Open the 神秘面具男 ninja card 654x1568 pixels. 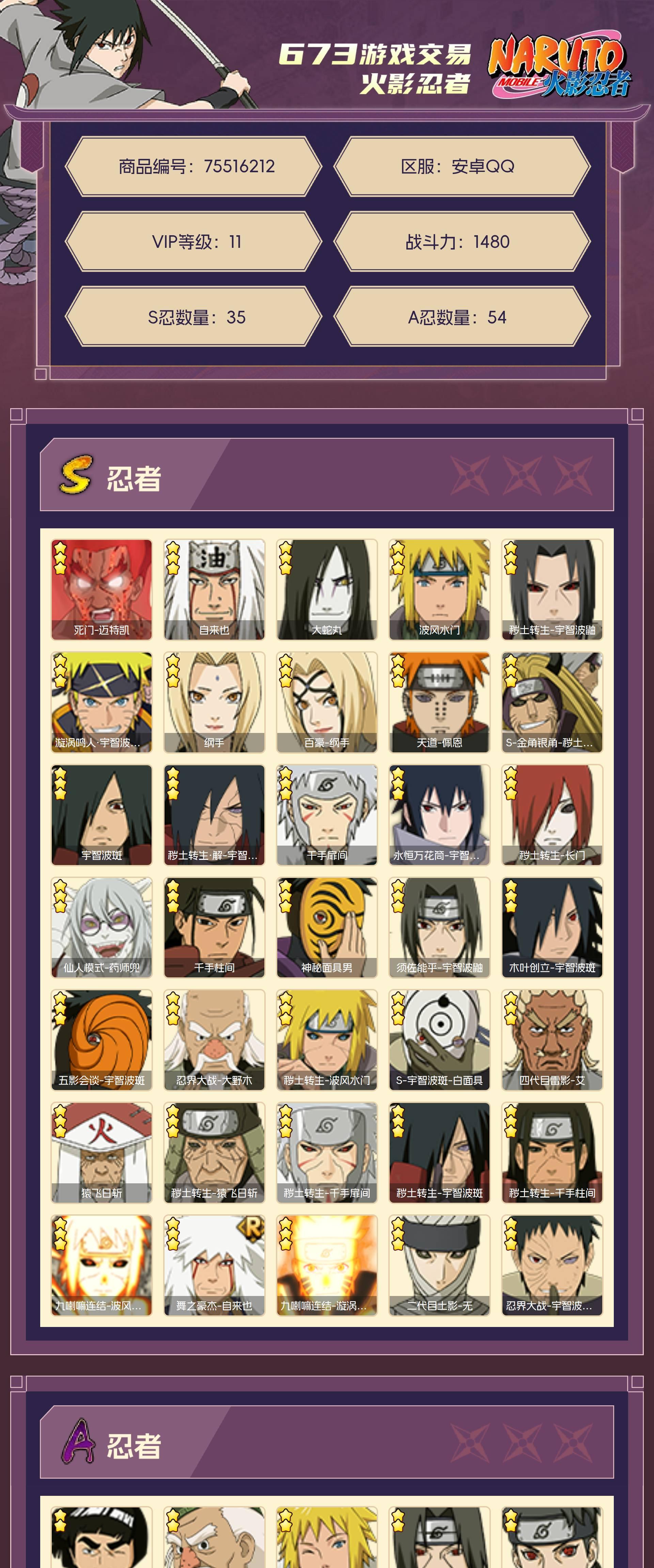point(326,927)
